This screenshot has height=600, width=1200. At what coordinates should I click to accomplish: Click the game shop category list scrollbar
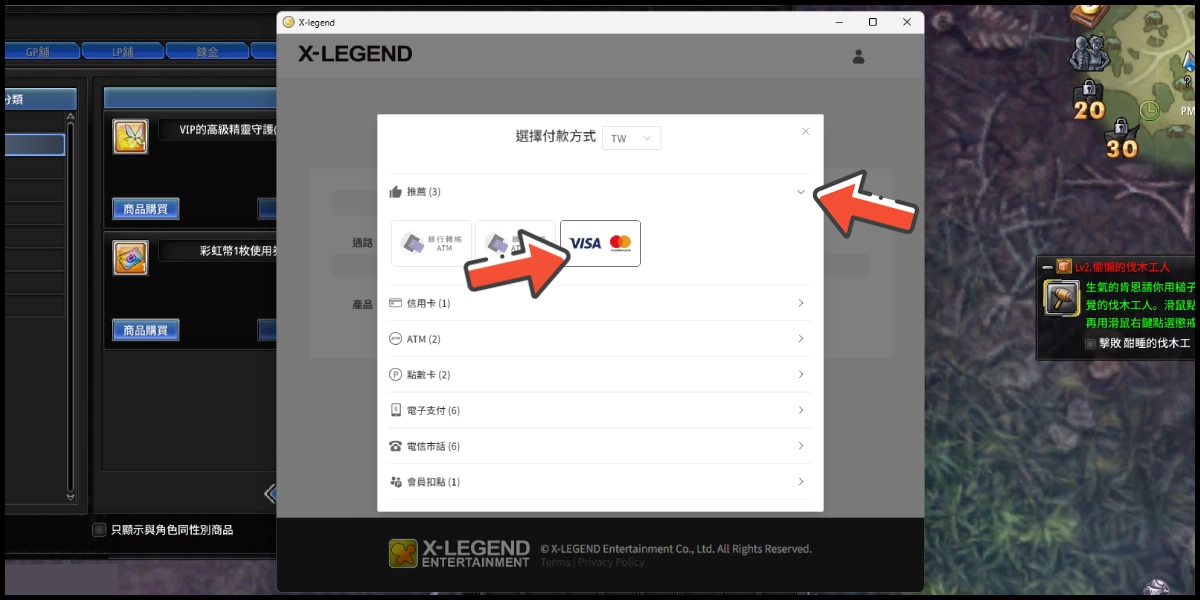(x=70, y=306)
